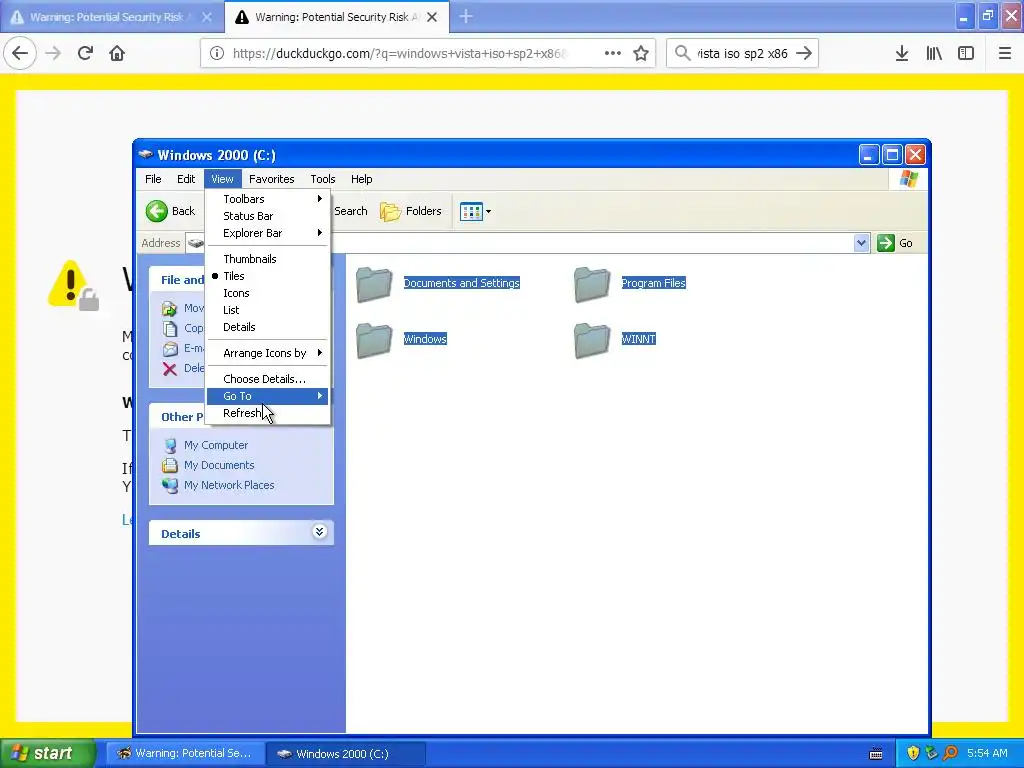
Task: Click the Start button
Action: pyautogui.click(x=48, y=753)
